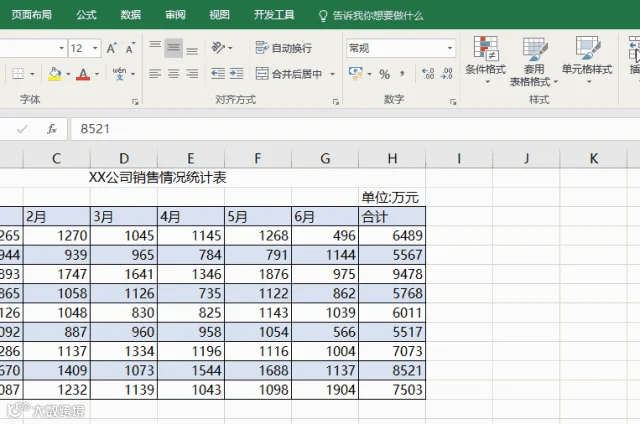Decrease font size with the smaller A icon

(131, 48)
